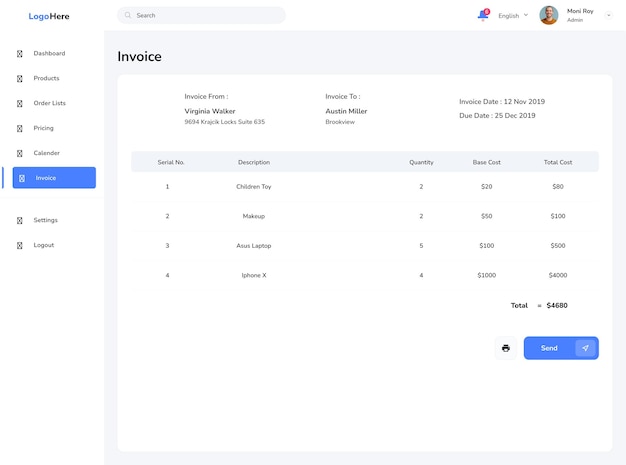The height and width of the screenshot is (465, 626).
Task: Click the Base Cost column header
Action: (x=487, y=162)
